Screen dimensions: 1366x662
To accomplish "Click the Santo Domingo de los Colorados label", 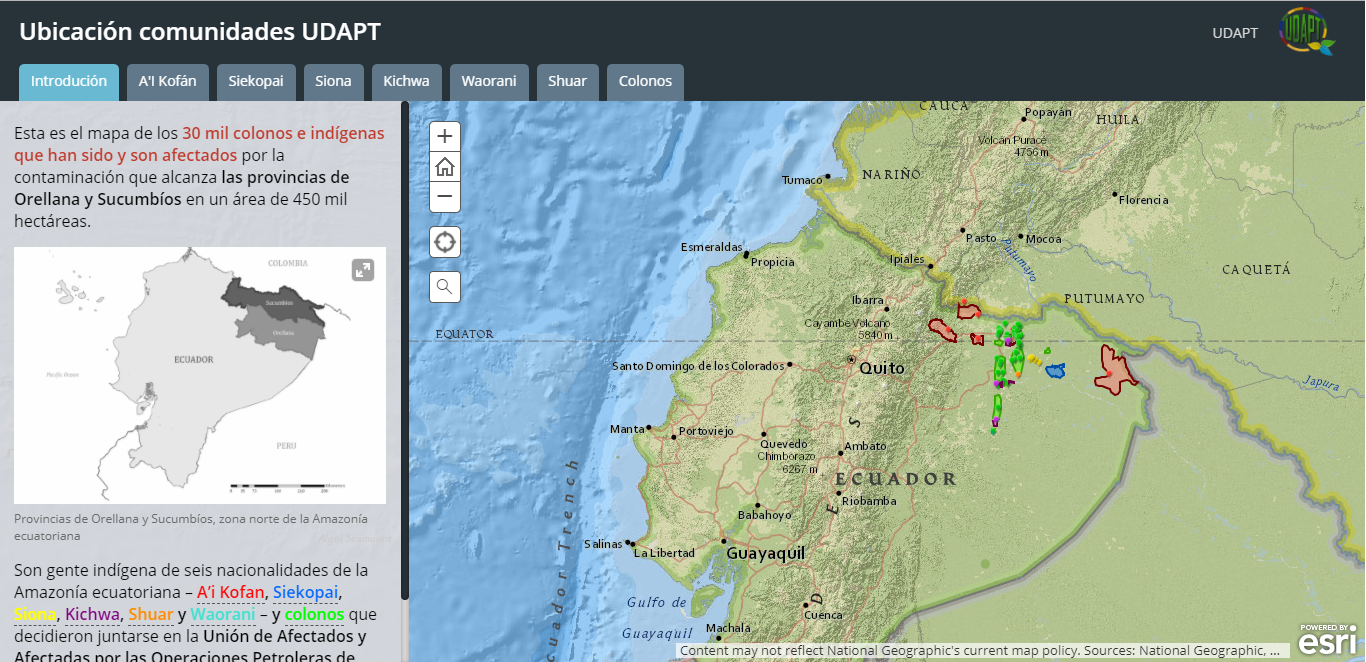I will click(x=698, y=366).
